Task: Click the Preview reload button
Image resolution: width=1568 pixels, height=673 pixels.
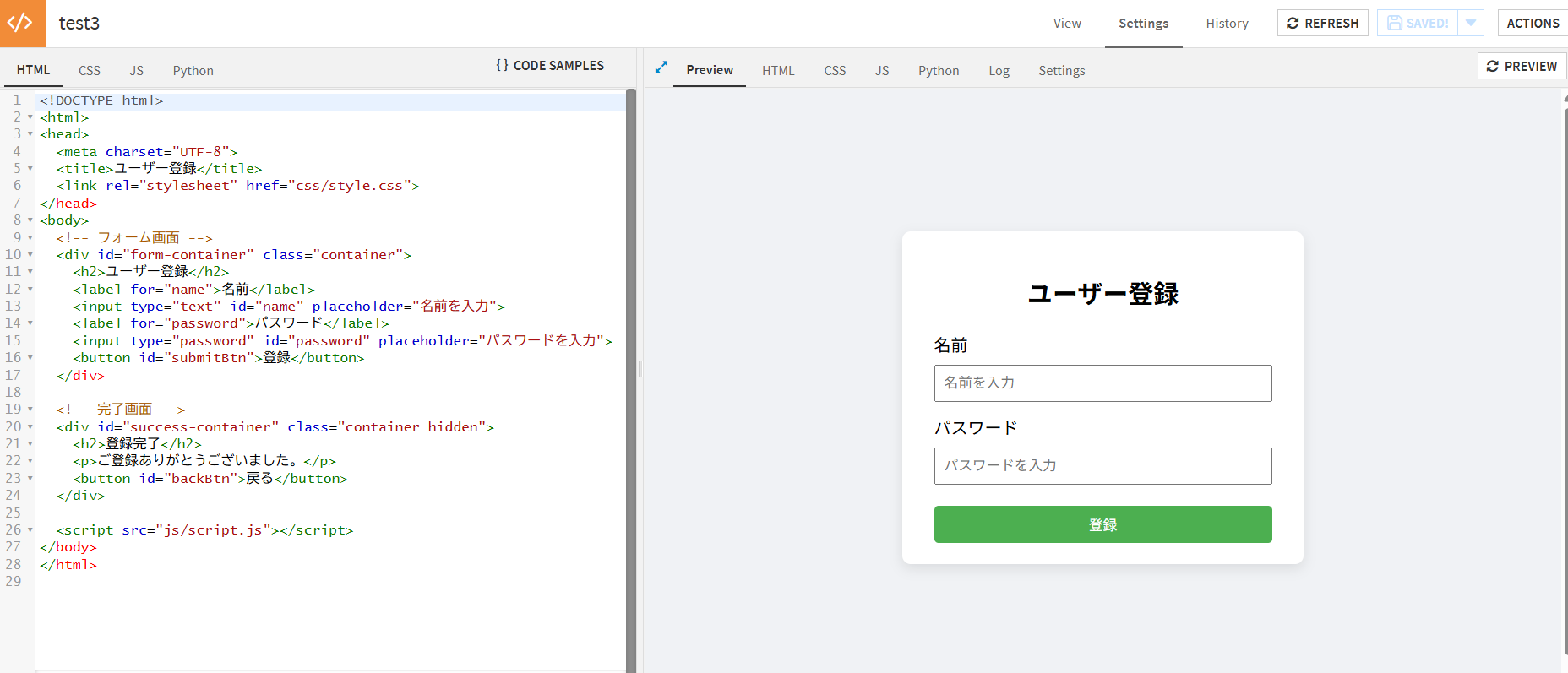Action: coord(1522,66)
